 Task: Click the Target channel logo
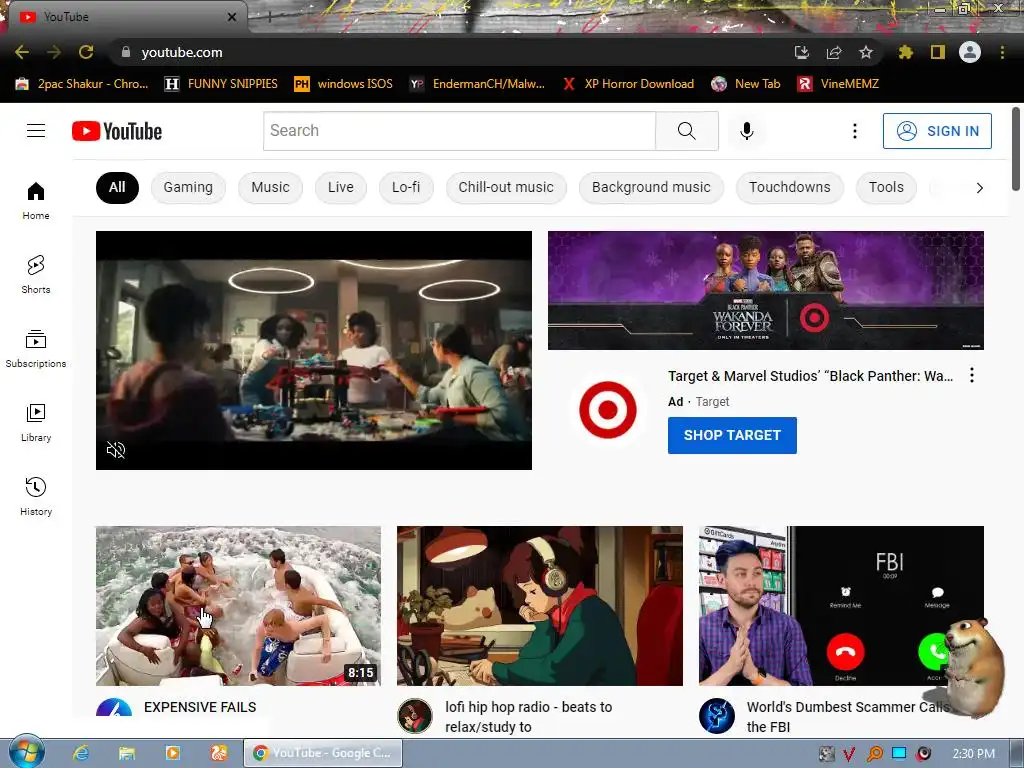click(x=607, y=409)
